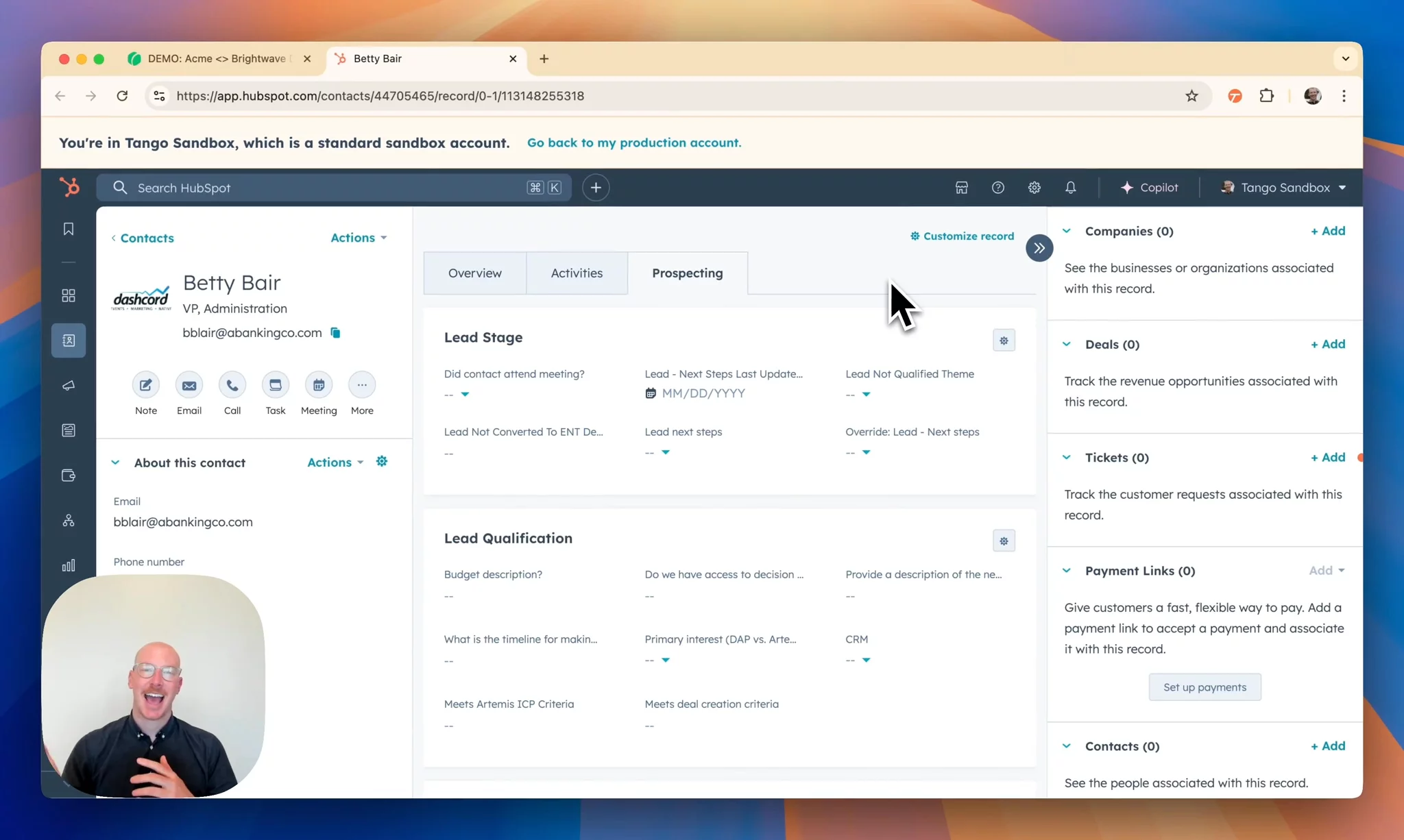The width and height of the screenshot is (1404, 840).
Task: Copy email with clipboard icon beside bblair@abankingco.com
Action: [335, 333]
